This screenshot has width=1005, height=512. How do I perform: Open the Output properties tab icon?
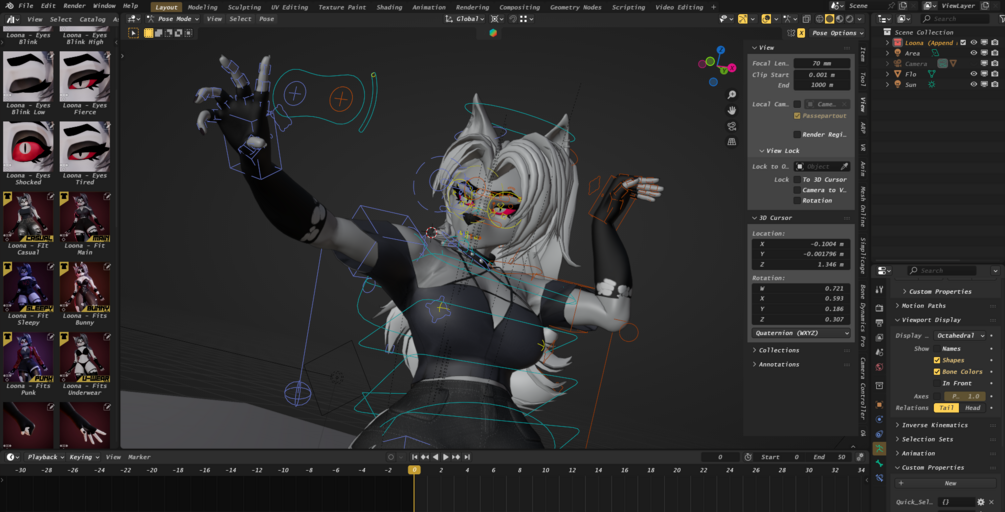click(x=879, y=324)
